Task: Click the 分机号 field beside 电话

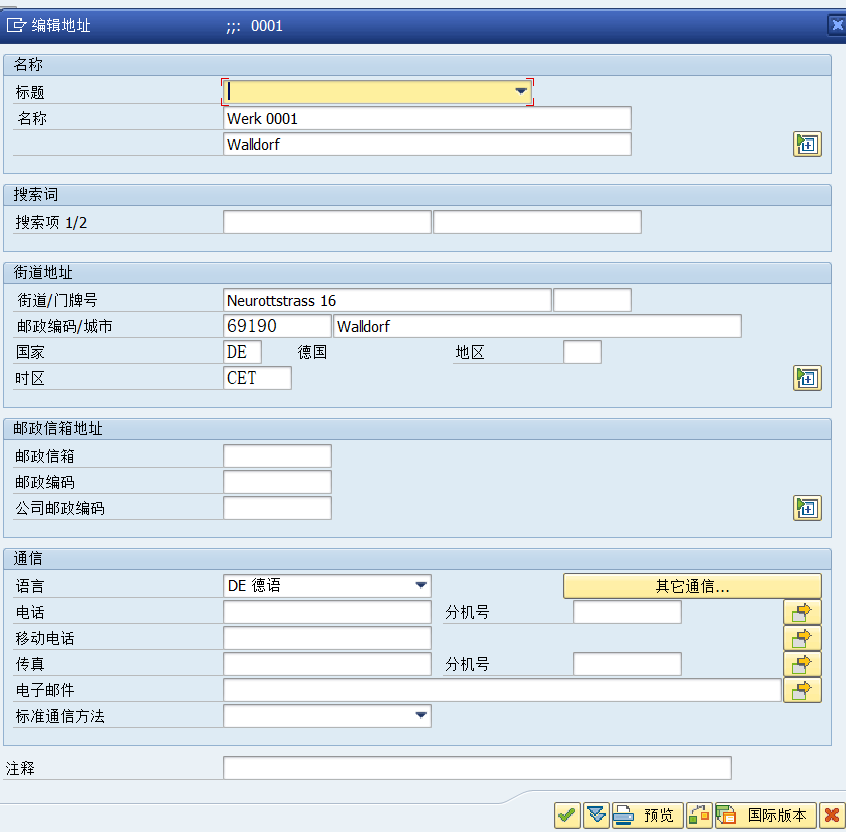Action: click(x=627, y=612)
